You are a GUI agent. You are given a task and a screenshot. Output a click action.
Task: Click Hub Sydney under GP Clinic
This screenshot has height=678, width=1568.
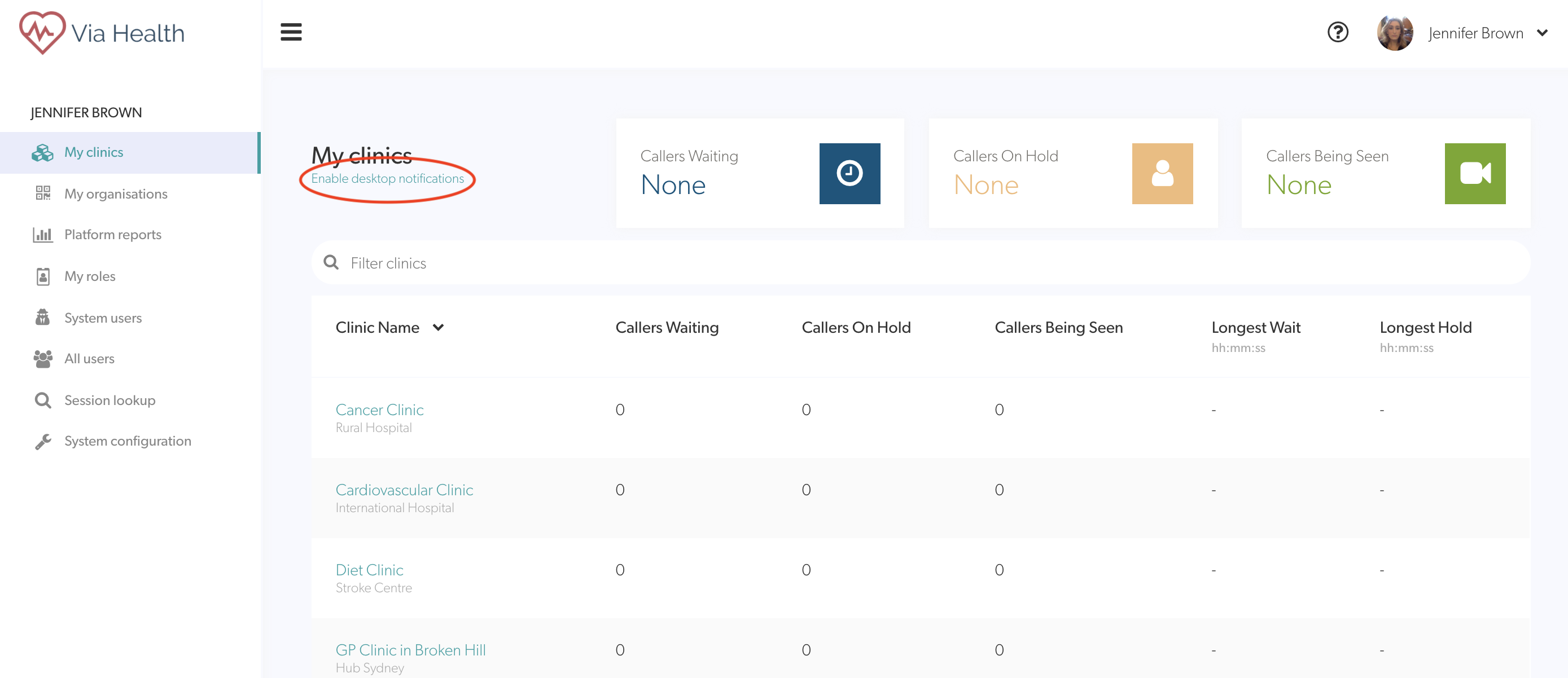(370, 668)
